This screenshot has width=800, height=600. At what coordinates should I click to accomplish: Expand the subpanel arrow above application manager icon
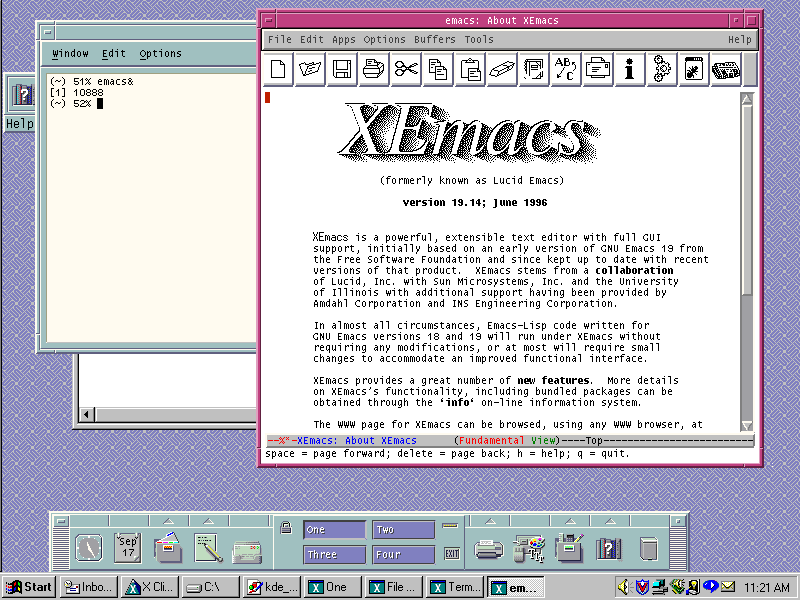pyautogui.click(x=570, y=521)
